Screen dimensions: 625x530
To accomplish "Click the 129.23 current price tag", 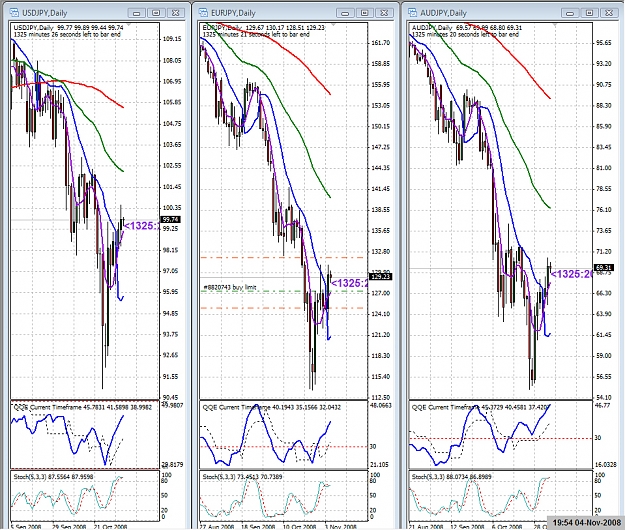I will [x=381, y=276].
